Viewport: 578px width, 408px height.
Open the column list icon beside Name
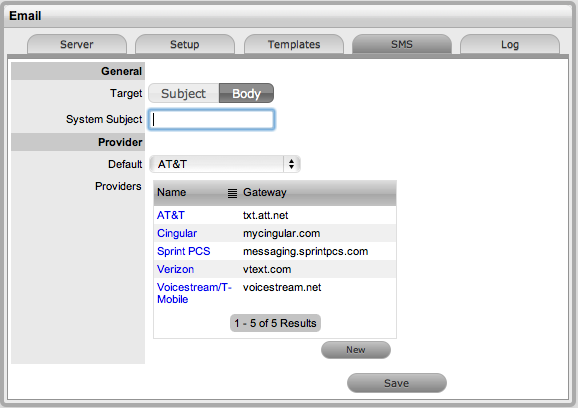pos(232,193)
